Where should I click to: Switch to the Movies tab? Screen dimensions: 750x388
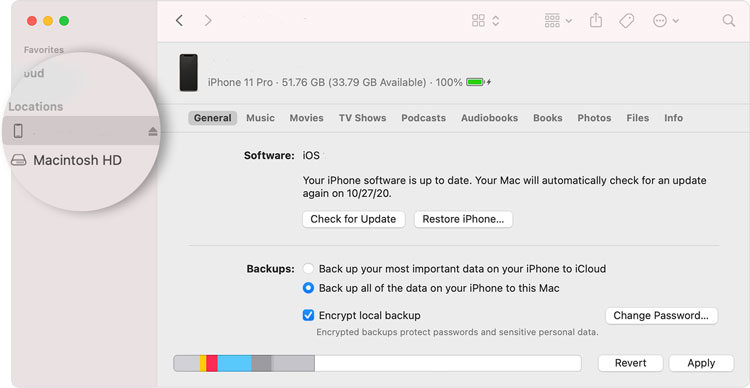pos(307,118)
